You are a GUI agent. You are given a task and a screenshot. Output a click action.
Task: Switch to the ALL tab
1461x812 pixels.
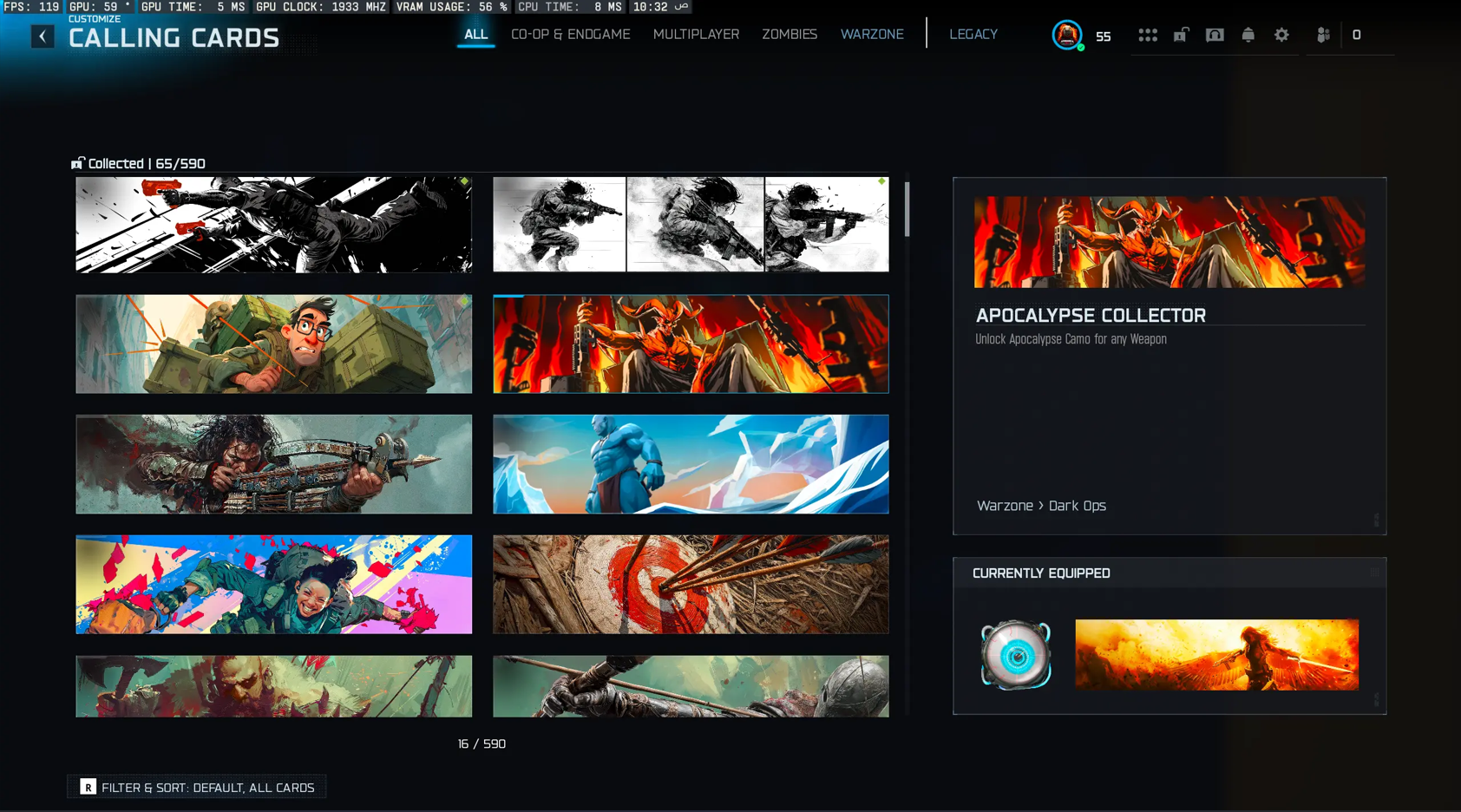(x=475, y=35)
